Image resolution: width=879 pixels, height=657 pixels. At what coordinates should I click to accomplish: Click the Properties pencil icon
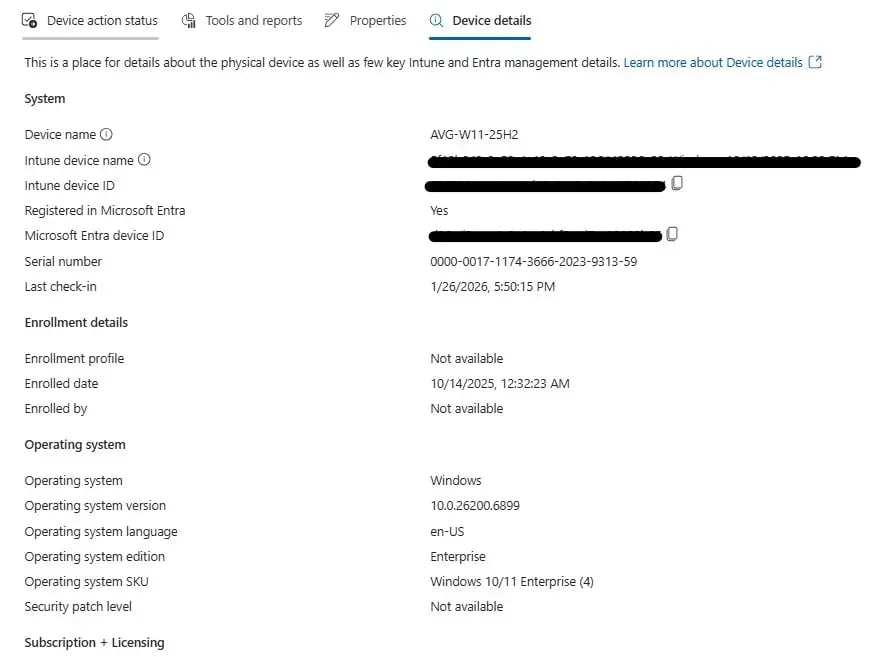[332, 21]
